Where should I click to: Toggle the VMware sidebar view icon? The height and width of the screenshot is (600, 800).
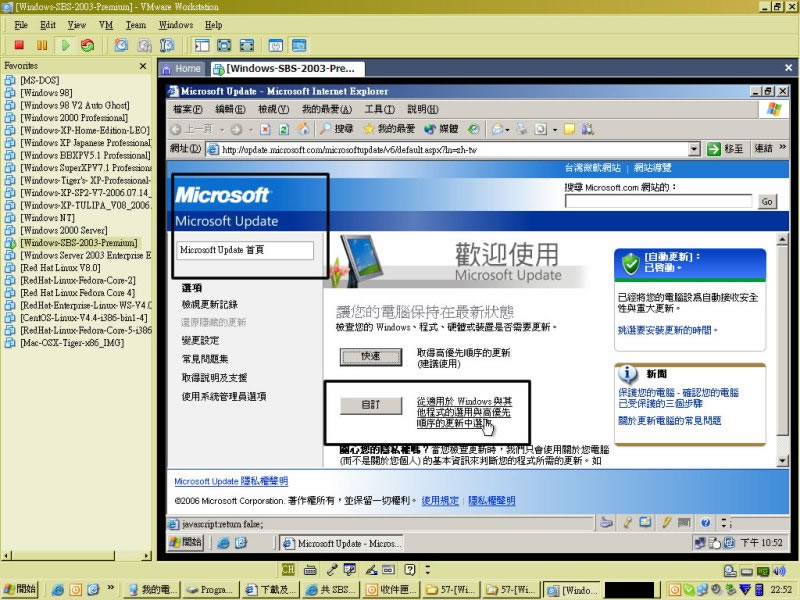(202, 45)
